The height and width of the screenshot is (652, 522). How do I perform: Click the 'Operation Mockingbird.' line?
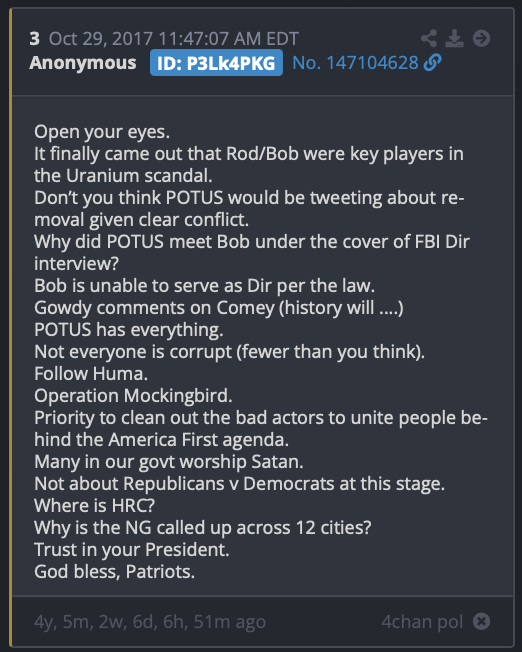133,396
